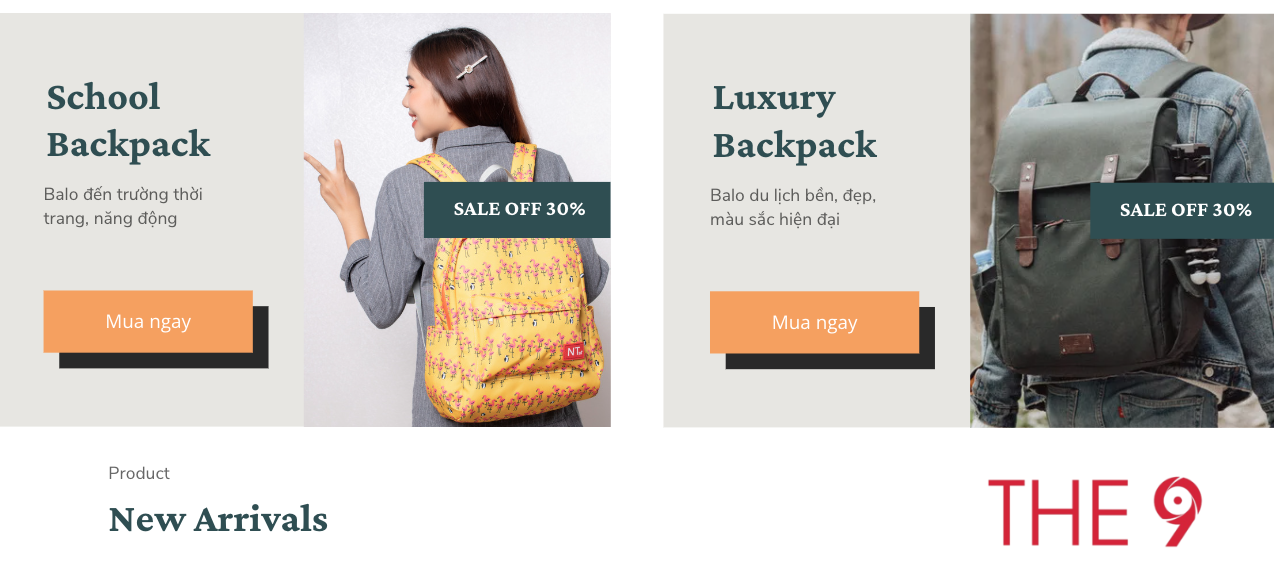Image resolution: width=1274 pixels, height=570 pixels.
Task: Click the gray School Backpack banner panel
Action: (x=152, y=220)
